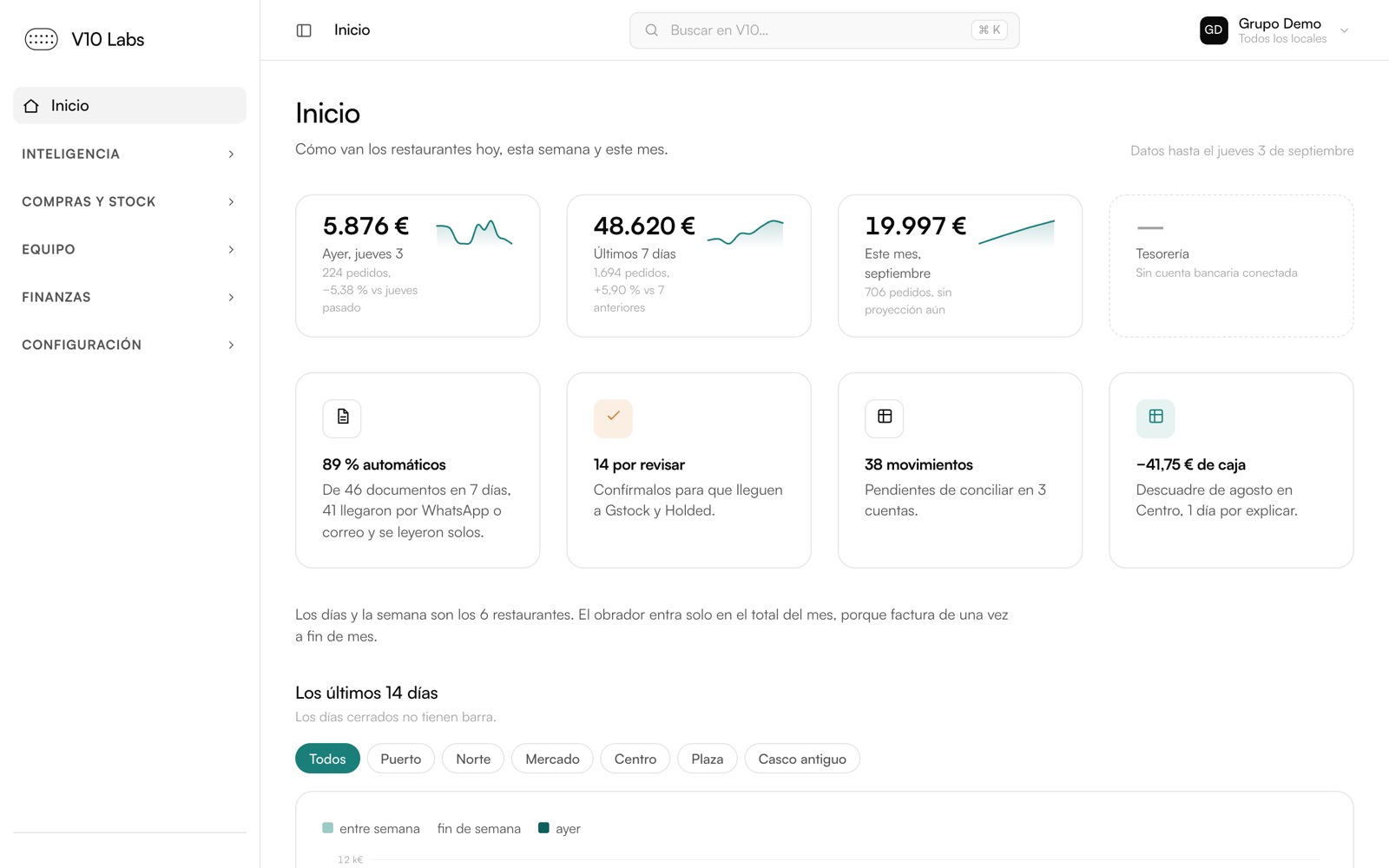Open the Grupo Demo account dropdown chevron
The width and height of the screenshot is (1389, 868).
coord(1344,30)
